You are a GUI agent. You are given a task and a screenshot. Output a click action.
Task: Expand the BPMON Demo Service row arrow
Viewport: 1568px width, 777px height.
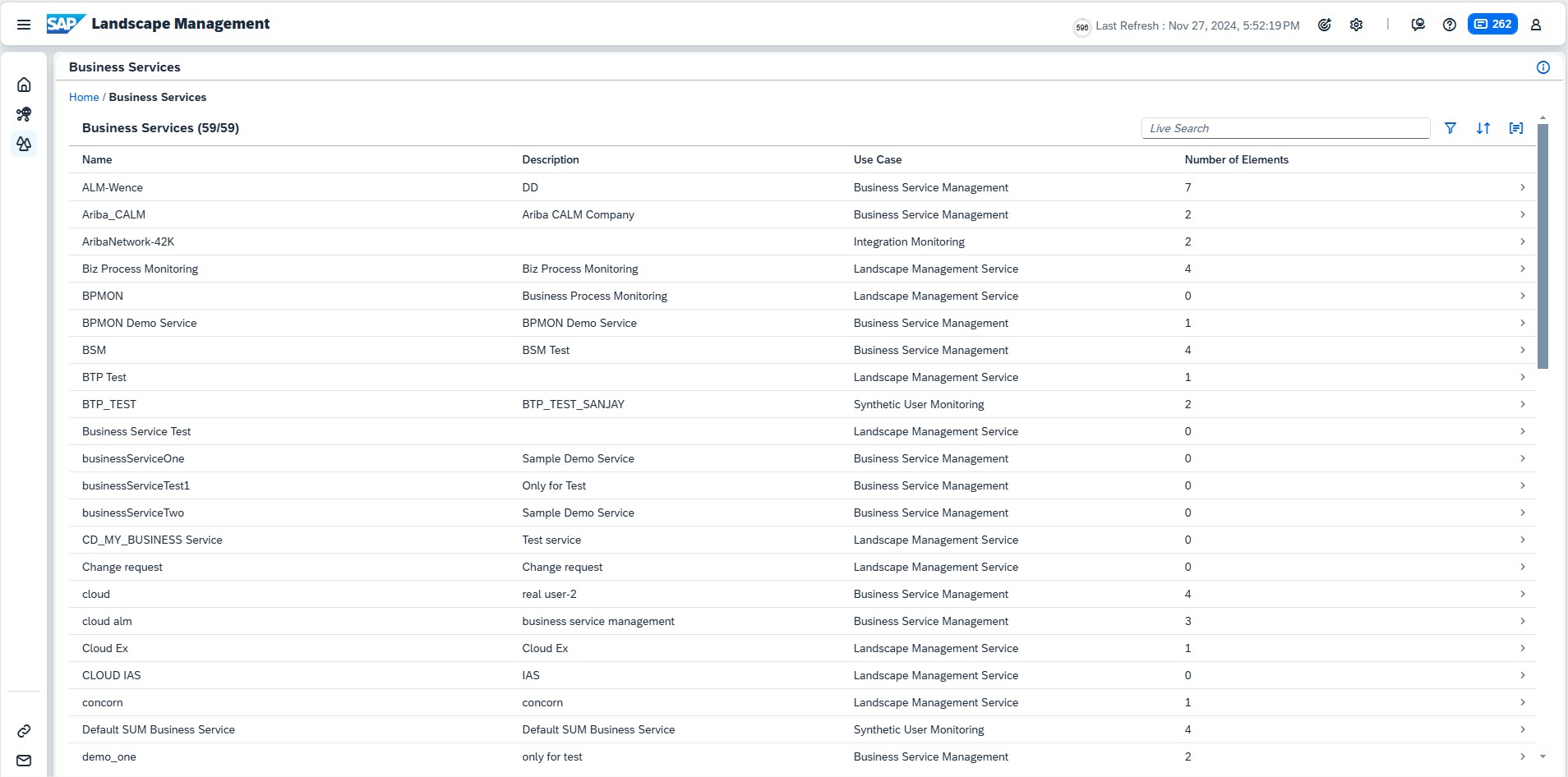coord(1522,323)
